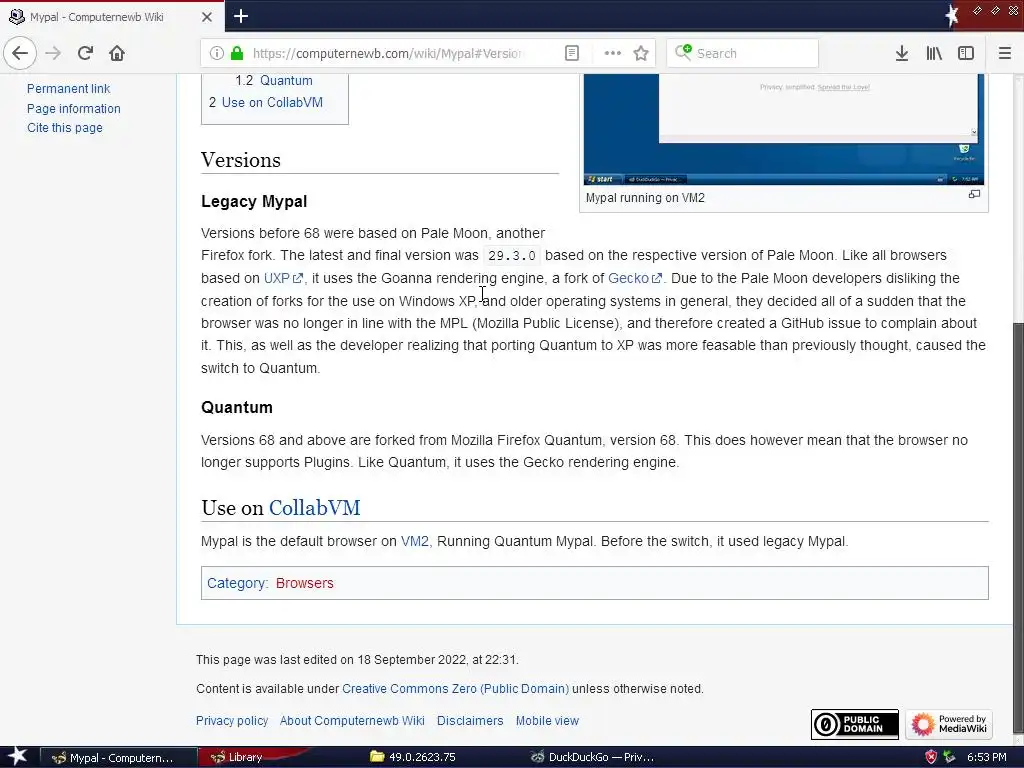The height and width of the screenshot is (768, 1024).
Task: Click the 6:53 PM system clock
Action: tap(986, 758)
